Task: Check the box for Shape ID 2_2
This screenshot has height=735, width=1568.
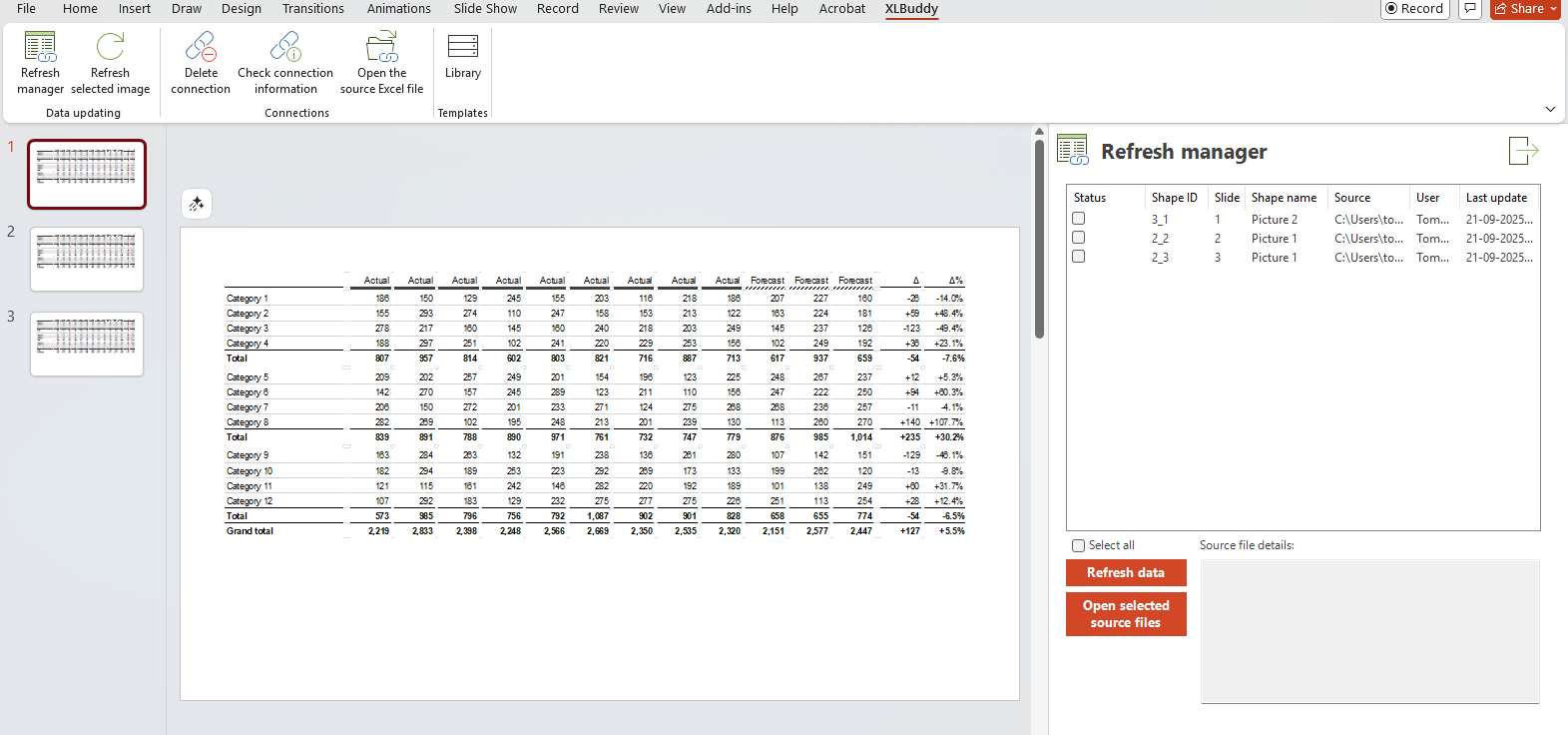Action: (1078, 238)
